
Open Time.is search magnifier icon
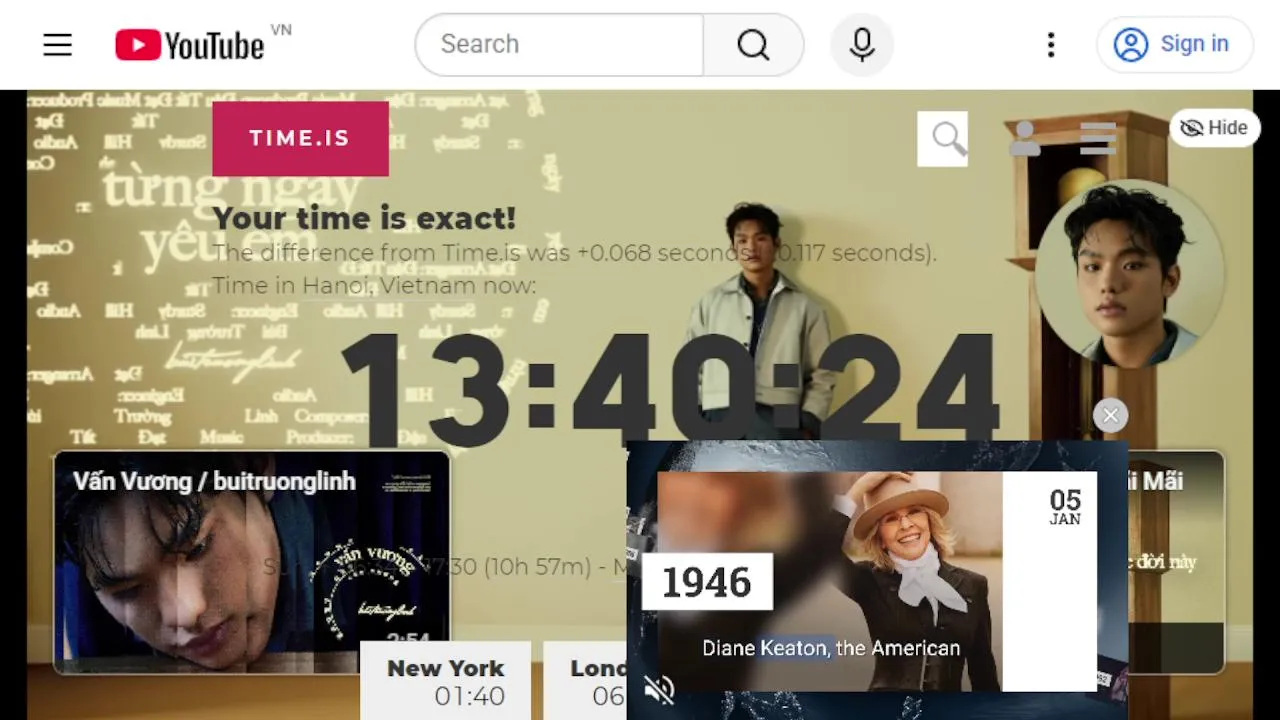coord(943,138)
